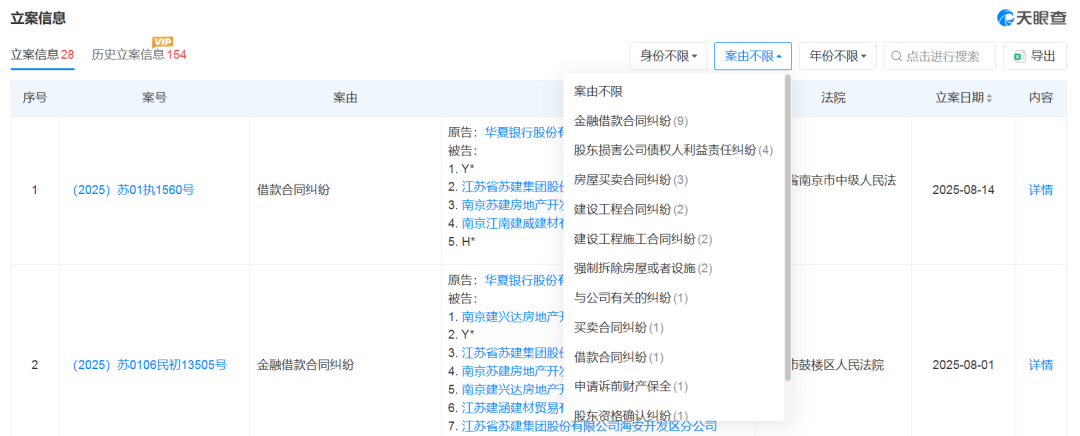The image size is (1080, 436).
Task: Click the Tianyancha logo icon
Action: click(x=1007, y=18)
